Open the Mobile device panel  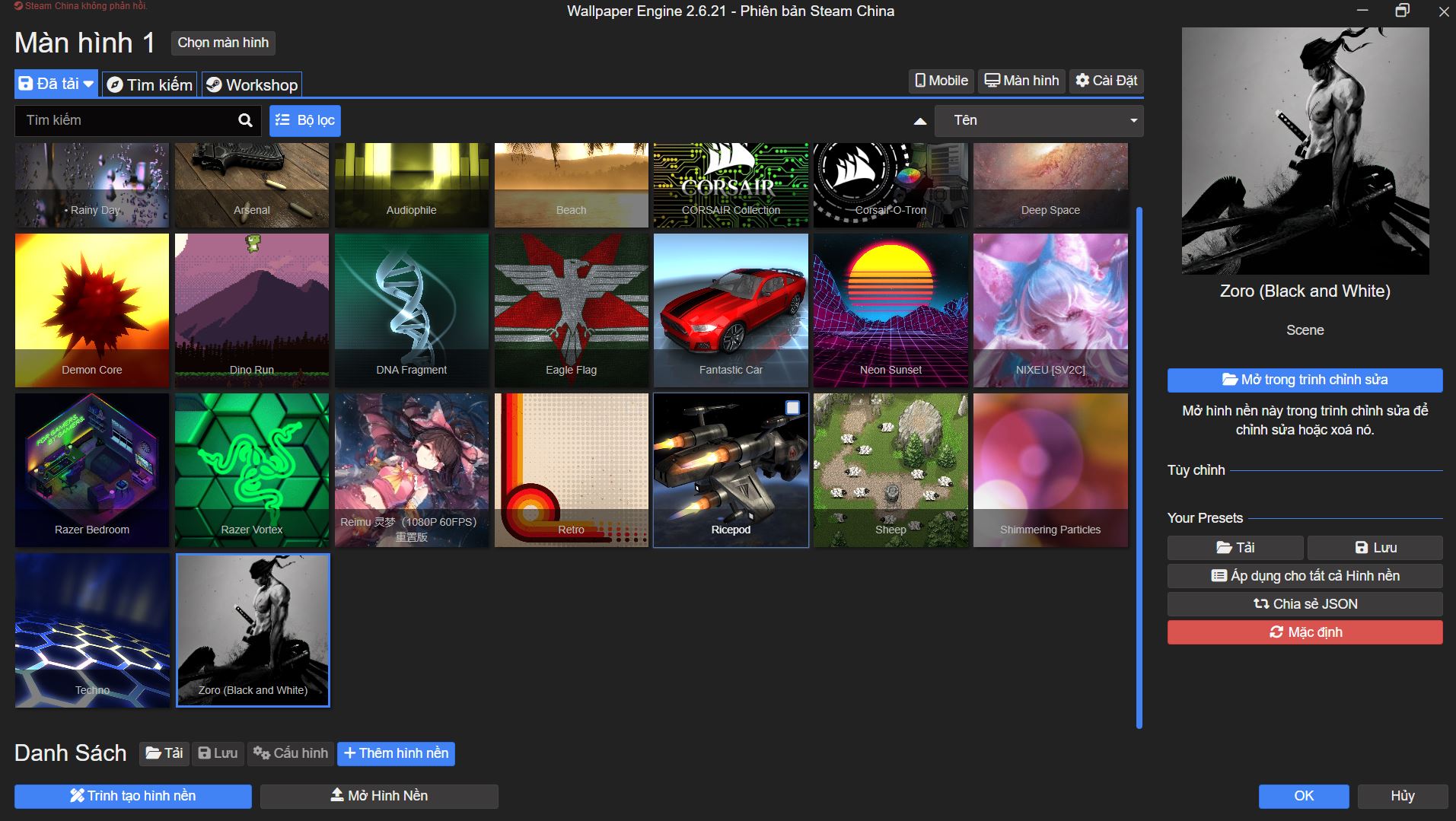click(x=941, y=81)
